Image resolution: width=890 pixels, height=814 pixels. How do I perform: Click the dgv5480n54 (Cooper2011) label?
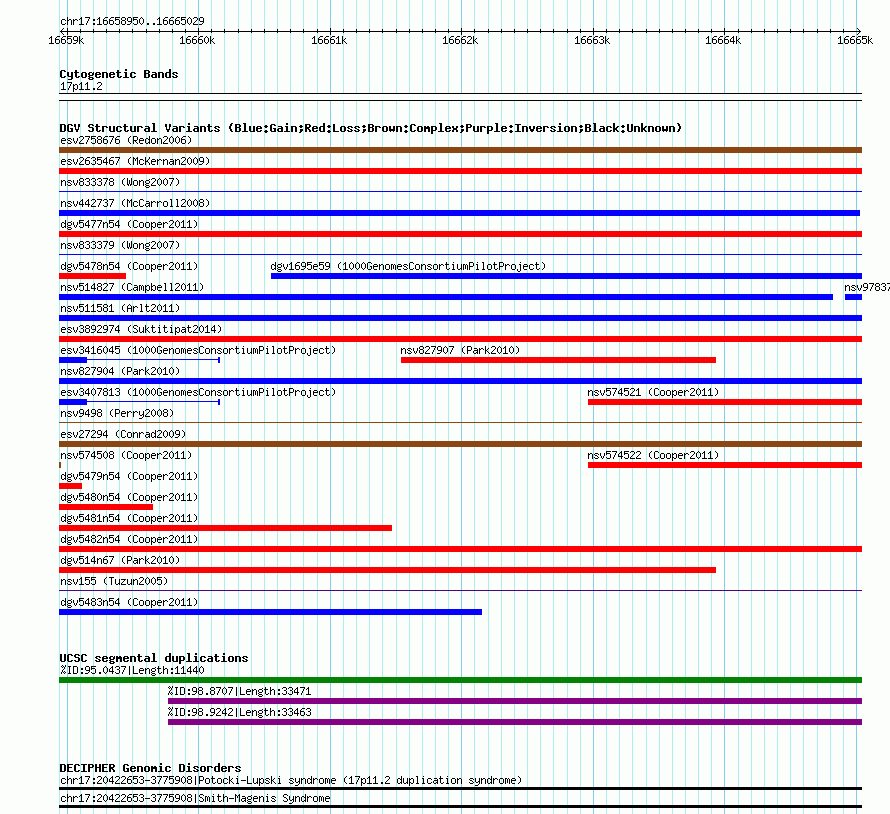click(x=129, y=497)
